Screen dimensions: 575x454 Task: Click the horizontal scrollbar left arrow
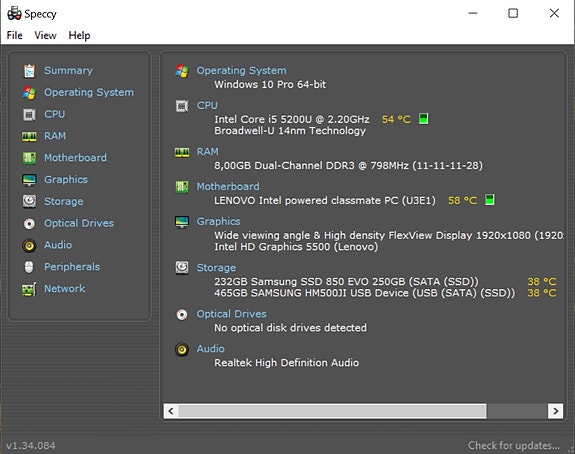(x=171, y=411)
